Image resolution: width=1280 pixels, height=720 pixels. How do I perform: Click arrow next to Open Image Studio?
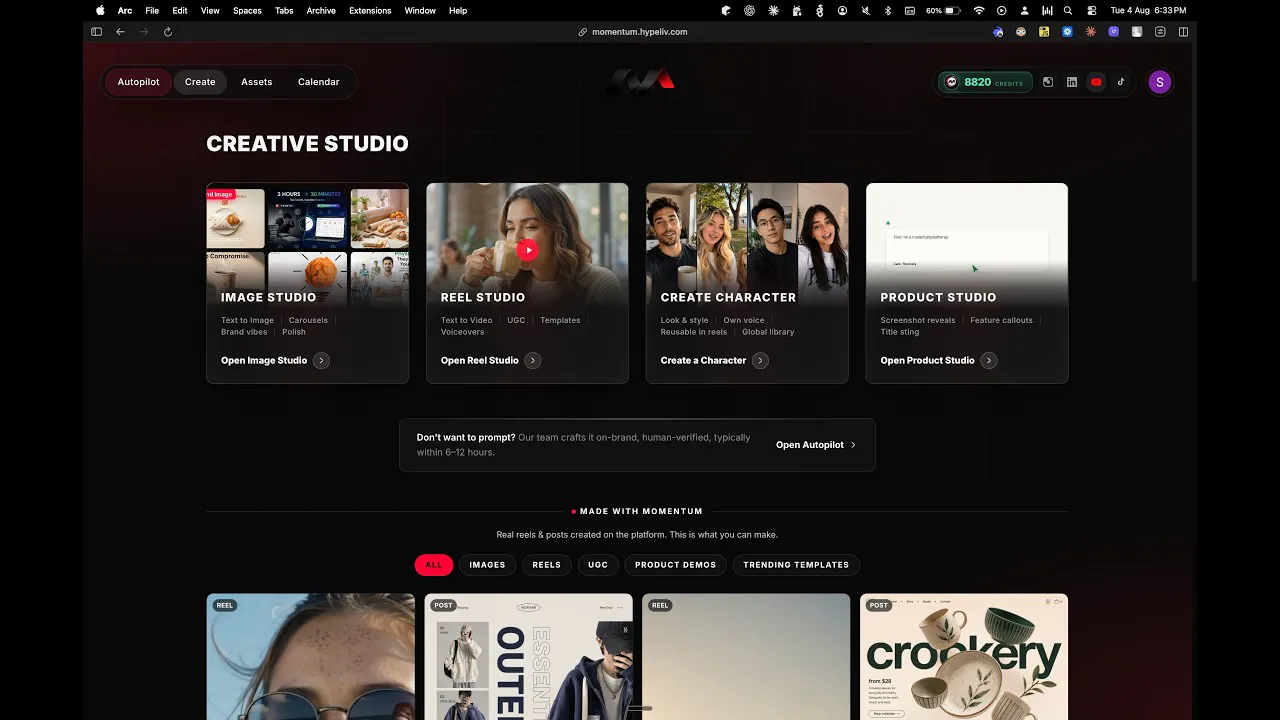tap(321, 360)
